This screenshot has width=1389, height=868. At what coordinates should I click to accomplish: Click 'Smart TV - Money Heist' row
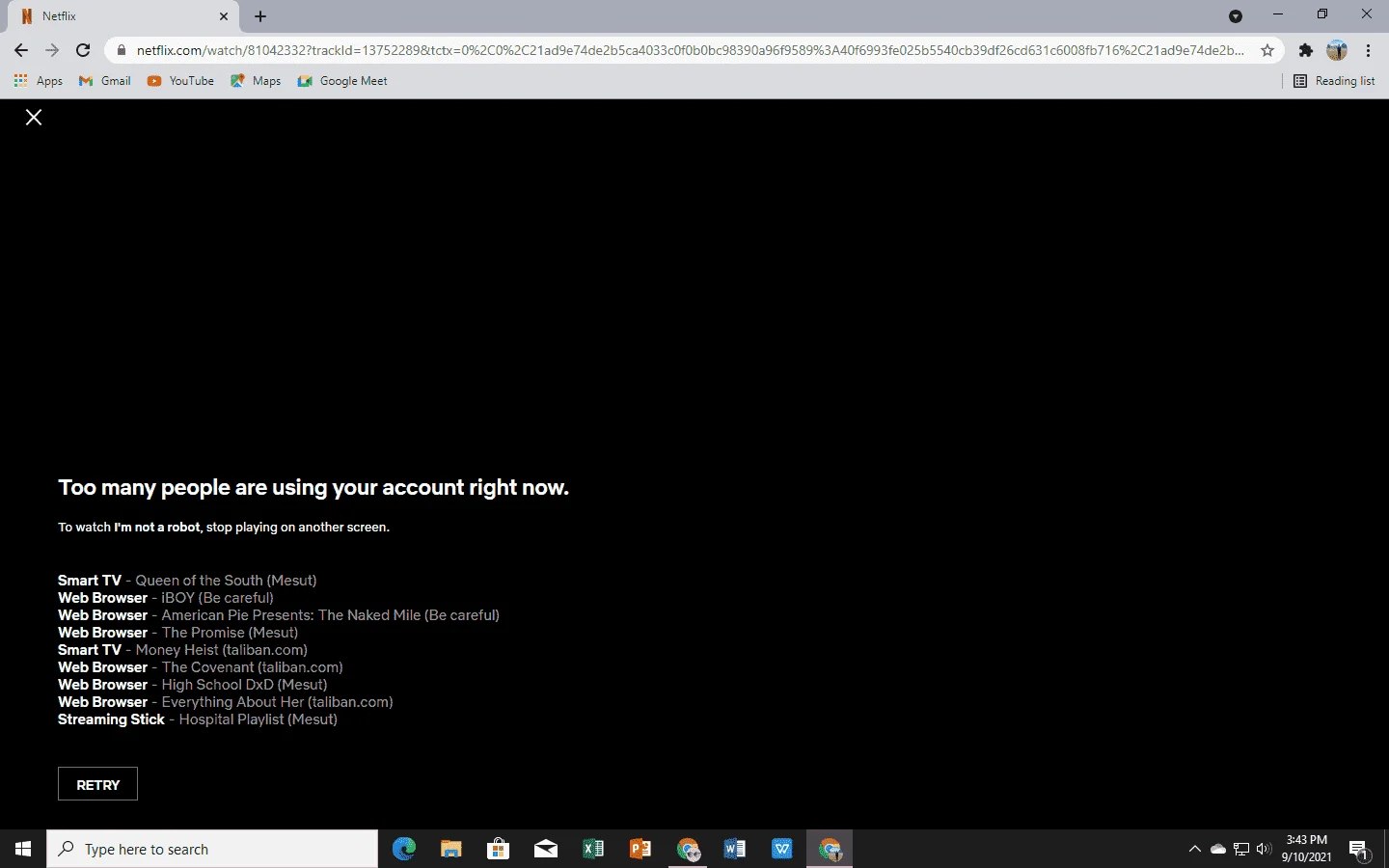pos(182,650)
